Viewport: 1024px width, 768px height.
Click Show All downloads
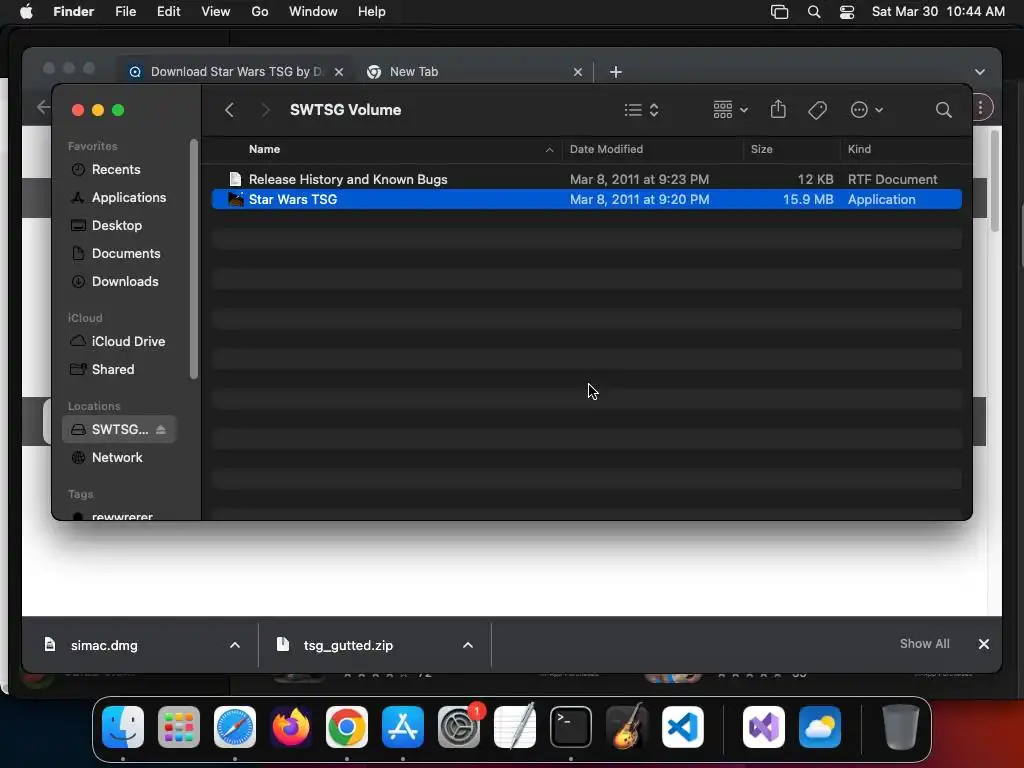[924, 644]
